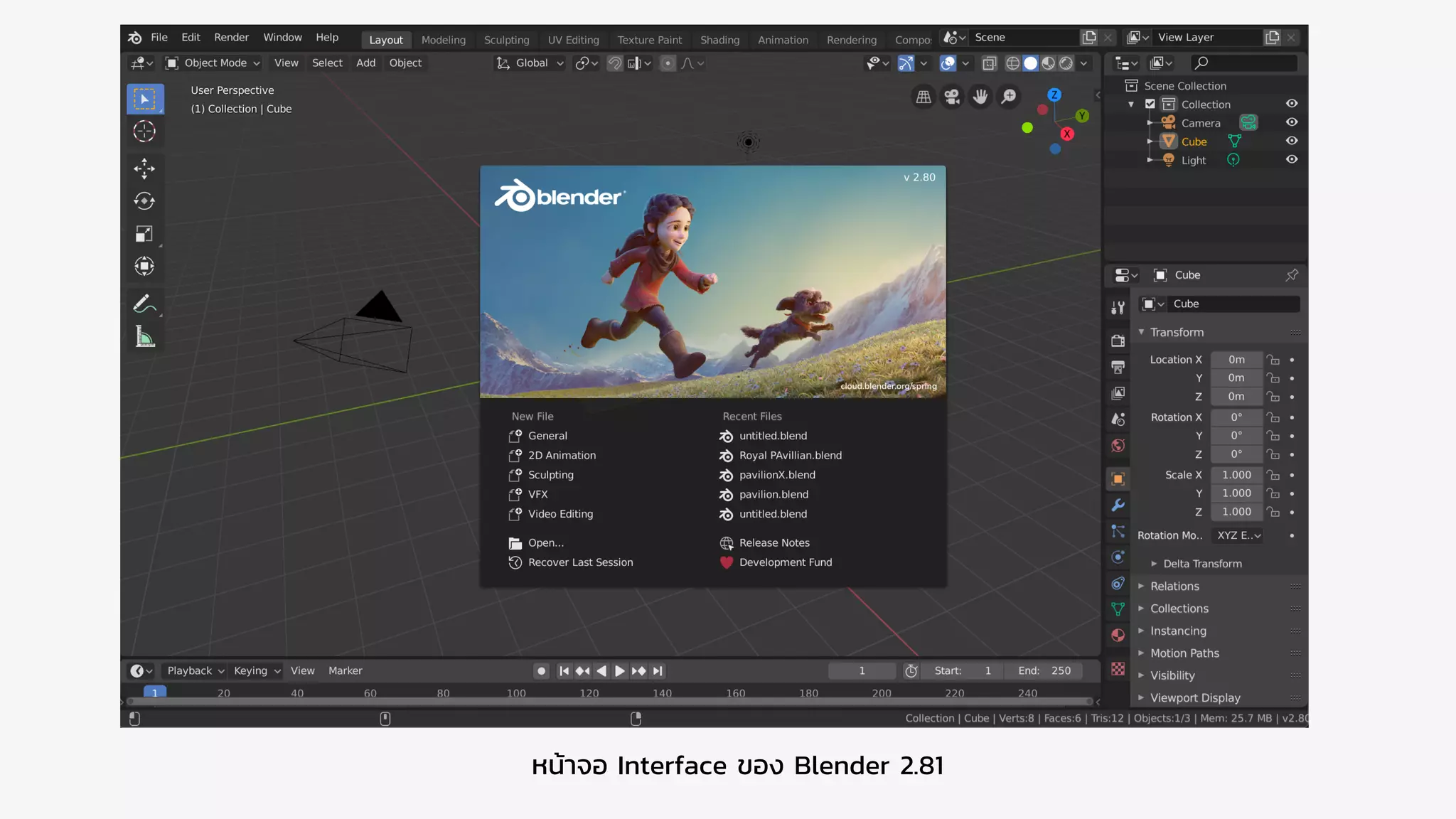Toggle visibility of the Light object
Image resolution: width=1456 pixels, height=819 pixels.
click(1291, 160)
